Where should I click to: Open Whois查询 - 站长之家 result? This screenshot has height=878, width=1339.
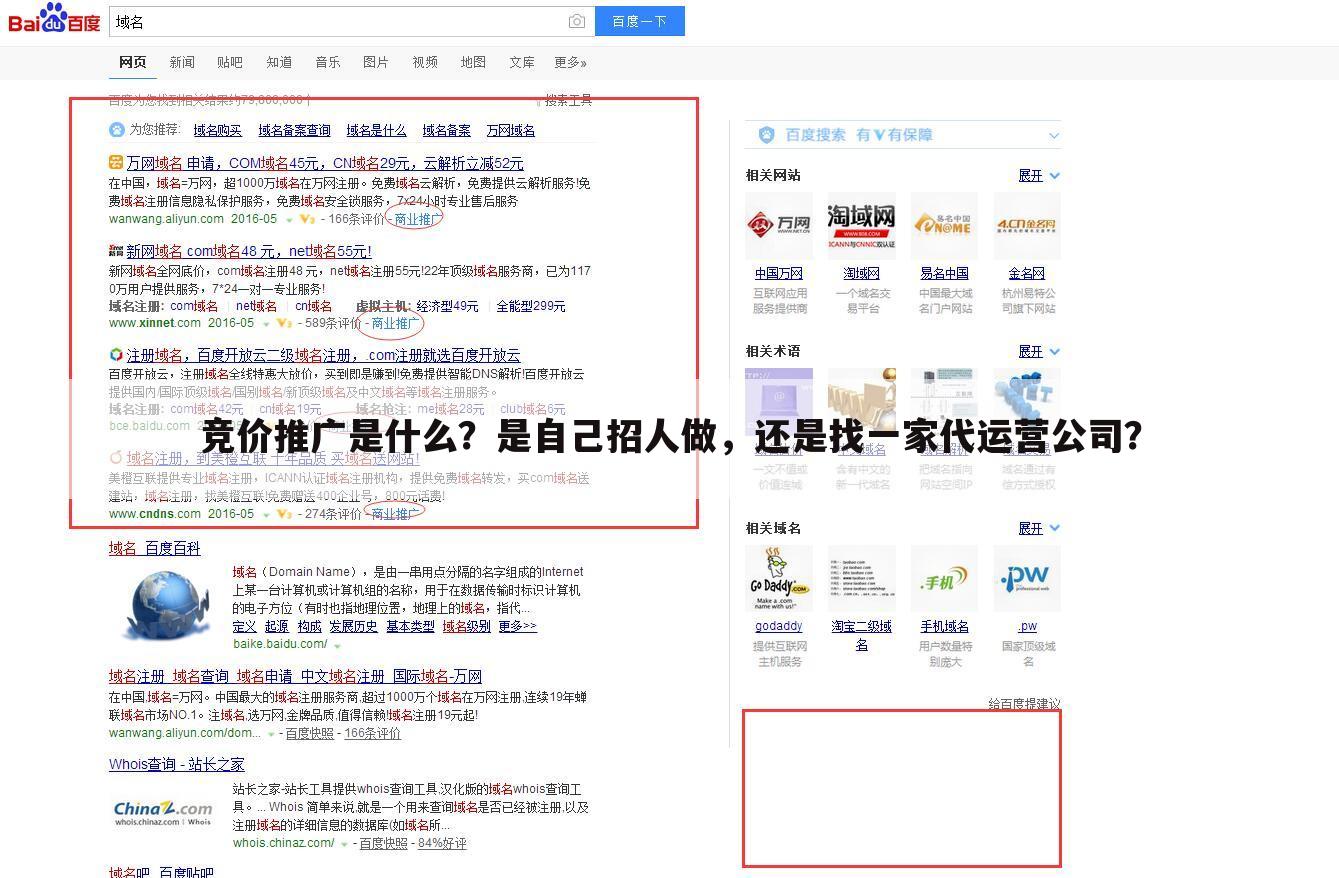click(x=177, y=764)
